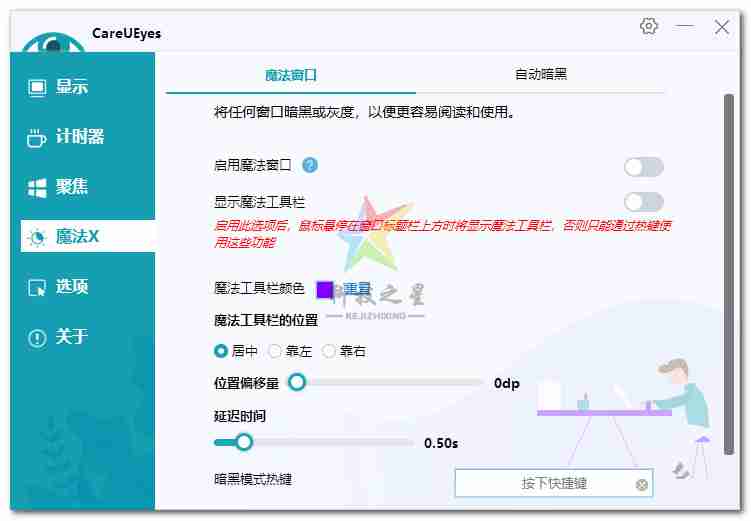Viewport: 751px width, 521px height.
Task: Click the 暗黑模式热键 label
Action: coord(253,479)
